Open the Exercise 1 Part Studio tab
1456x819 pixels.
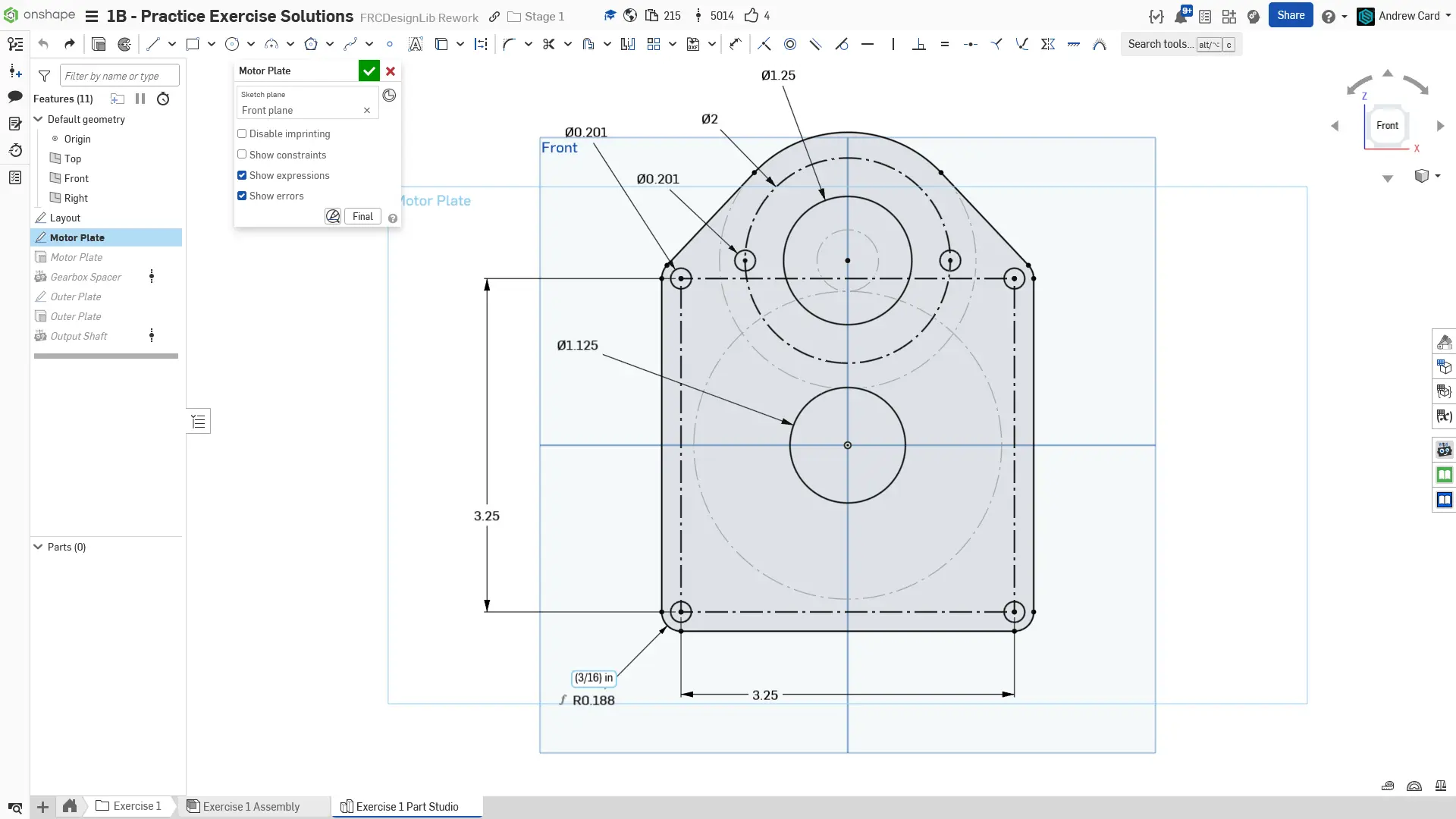coord(406,806)
